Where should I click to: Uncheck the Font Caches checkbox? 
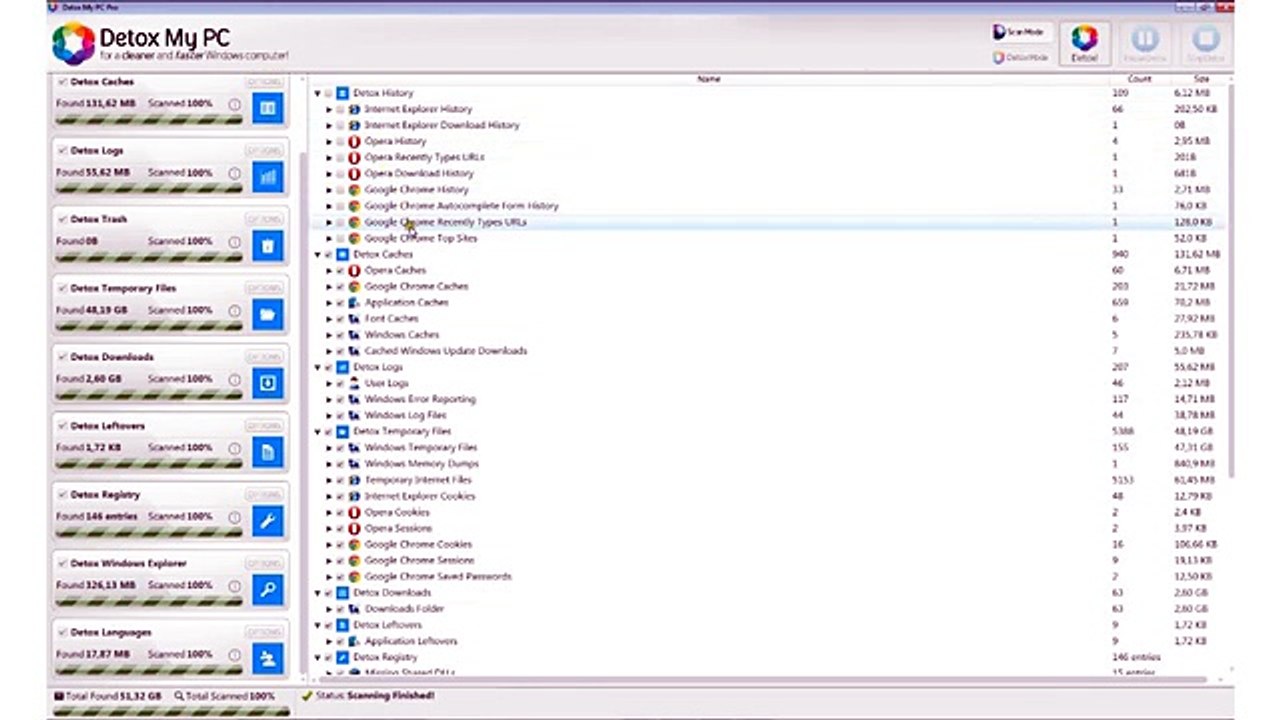[x=340, y=318]
